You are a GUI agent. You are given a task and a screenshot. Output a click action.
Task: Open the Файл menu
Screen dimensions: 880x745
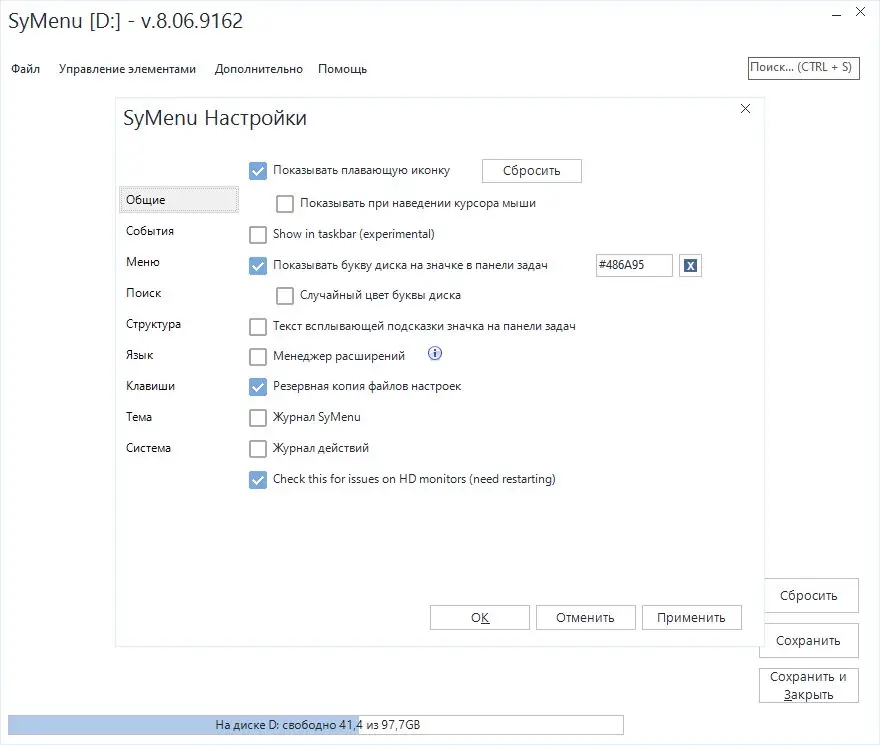(x=25, y=69)
